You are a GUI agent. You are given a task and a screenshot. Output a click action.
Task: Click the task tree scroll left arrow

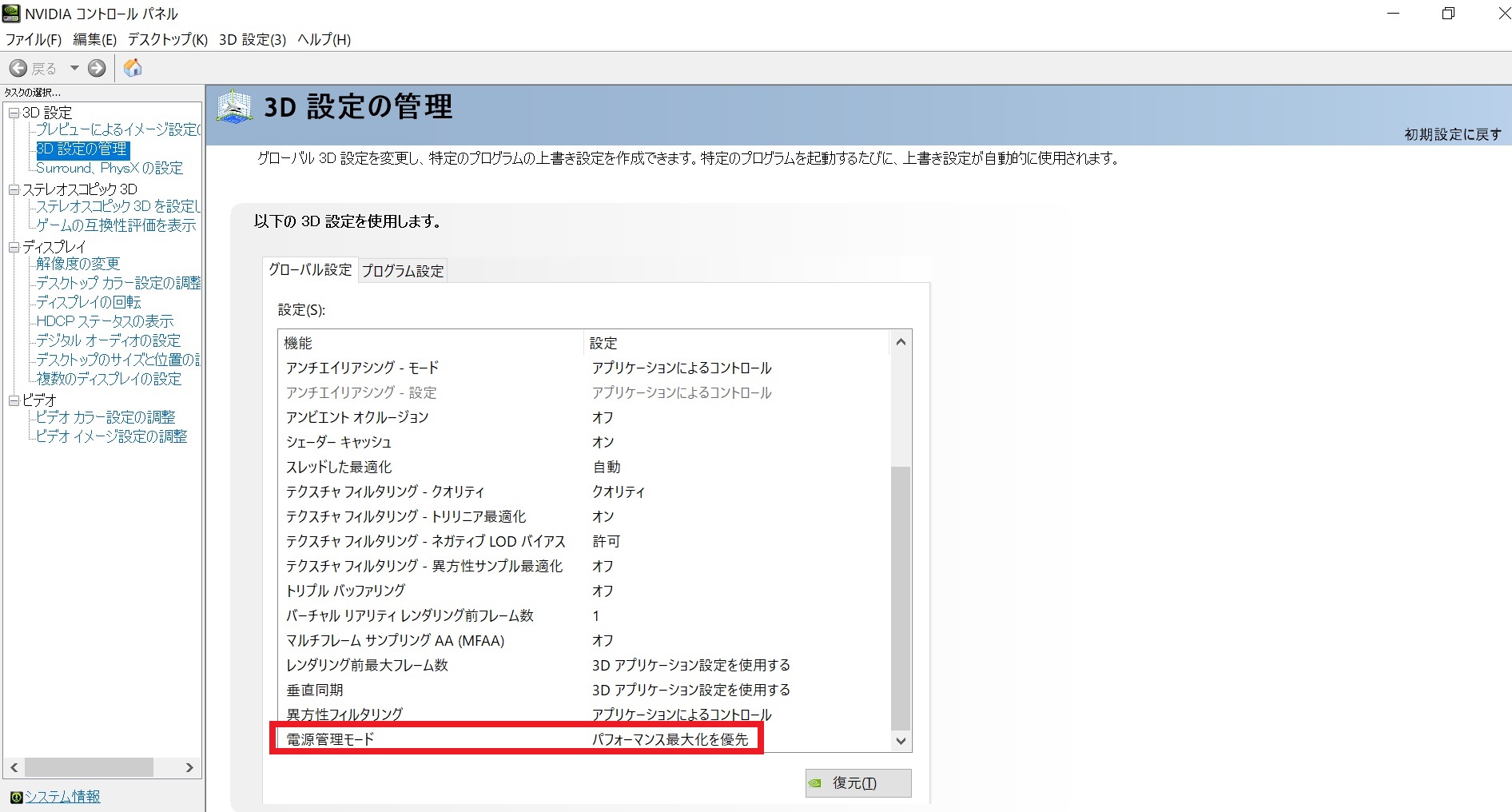[x=14, y=767]
